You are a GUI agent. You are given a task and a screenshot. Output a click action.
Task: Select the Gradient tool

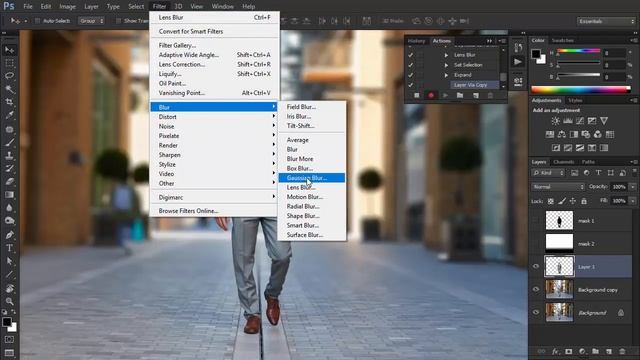[9, 195]
